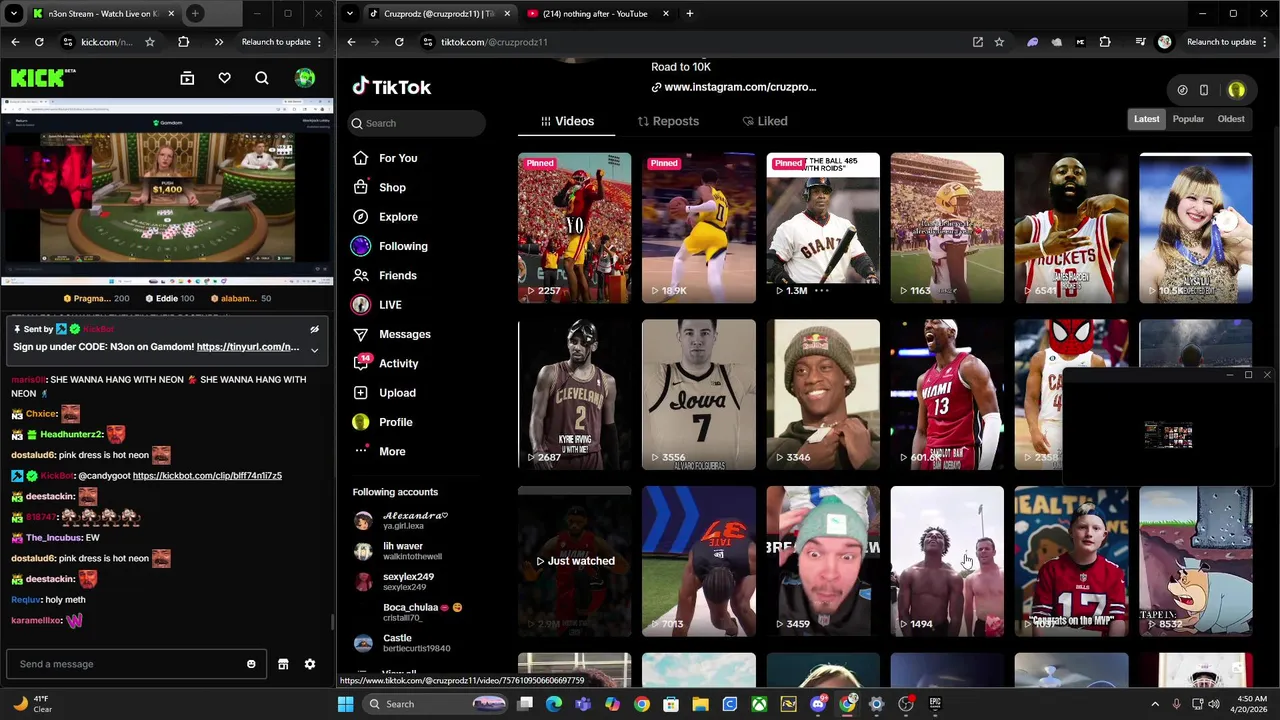This screenshot has width=1280, height=720.
Task: Expand the pinned message chevron
Action: coord(314,350)
